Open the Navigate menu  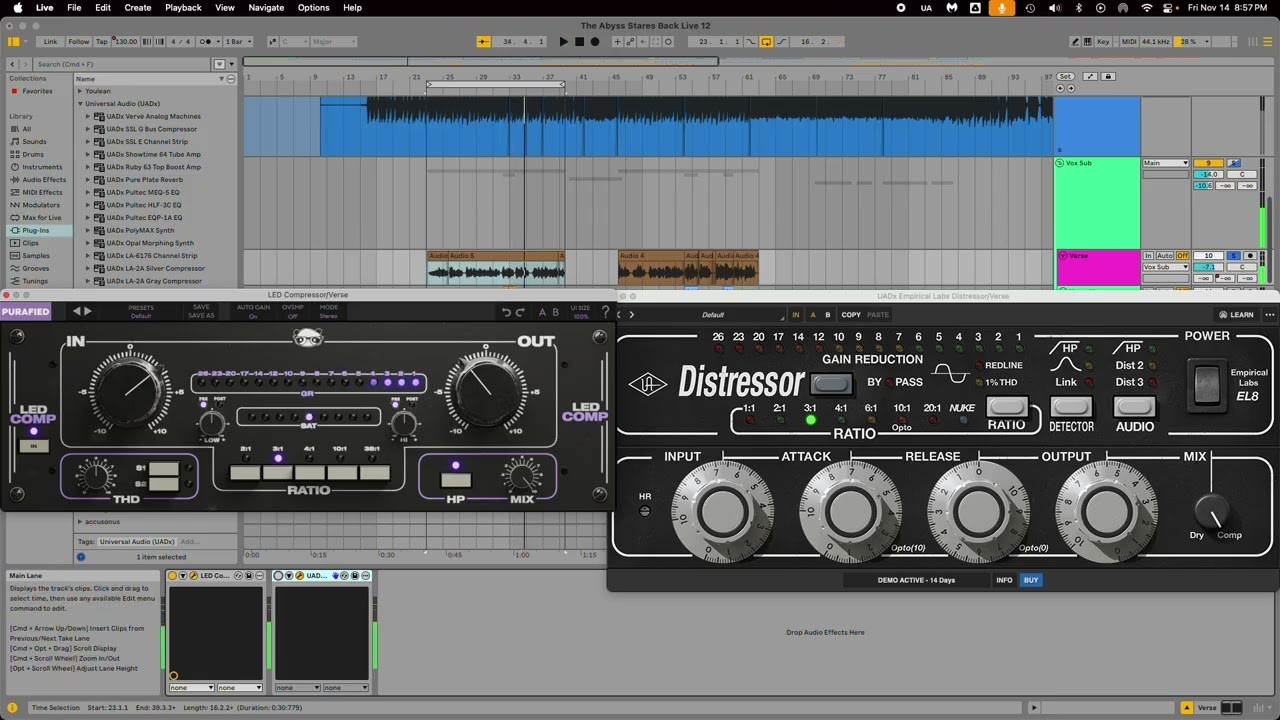coord(266,7)
